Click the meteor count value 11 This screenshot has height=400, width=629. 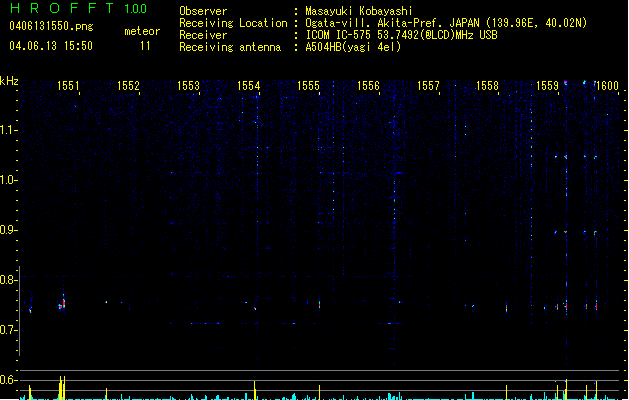[145, 46]
